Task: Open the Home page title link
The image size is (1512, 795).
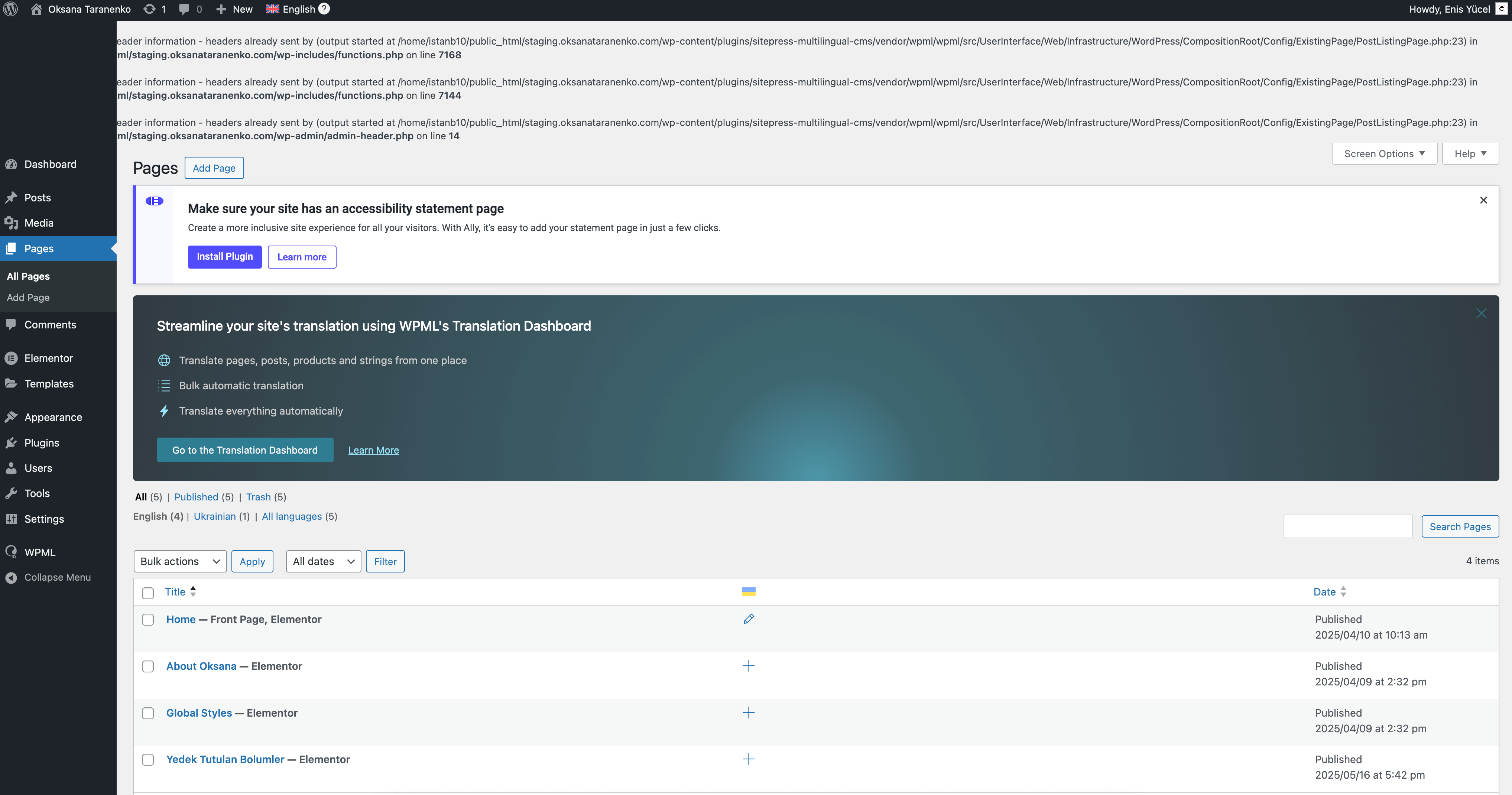Action: pyautogui.click(x=181, y=619)
